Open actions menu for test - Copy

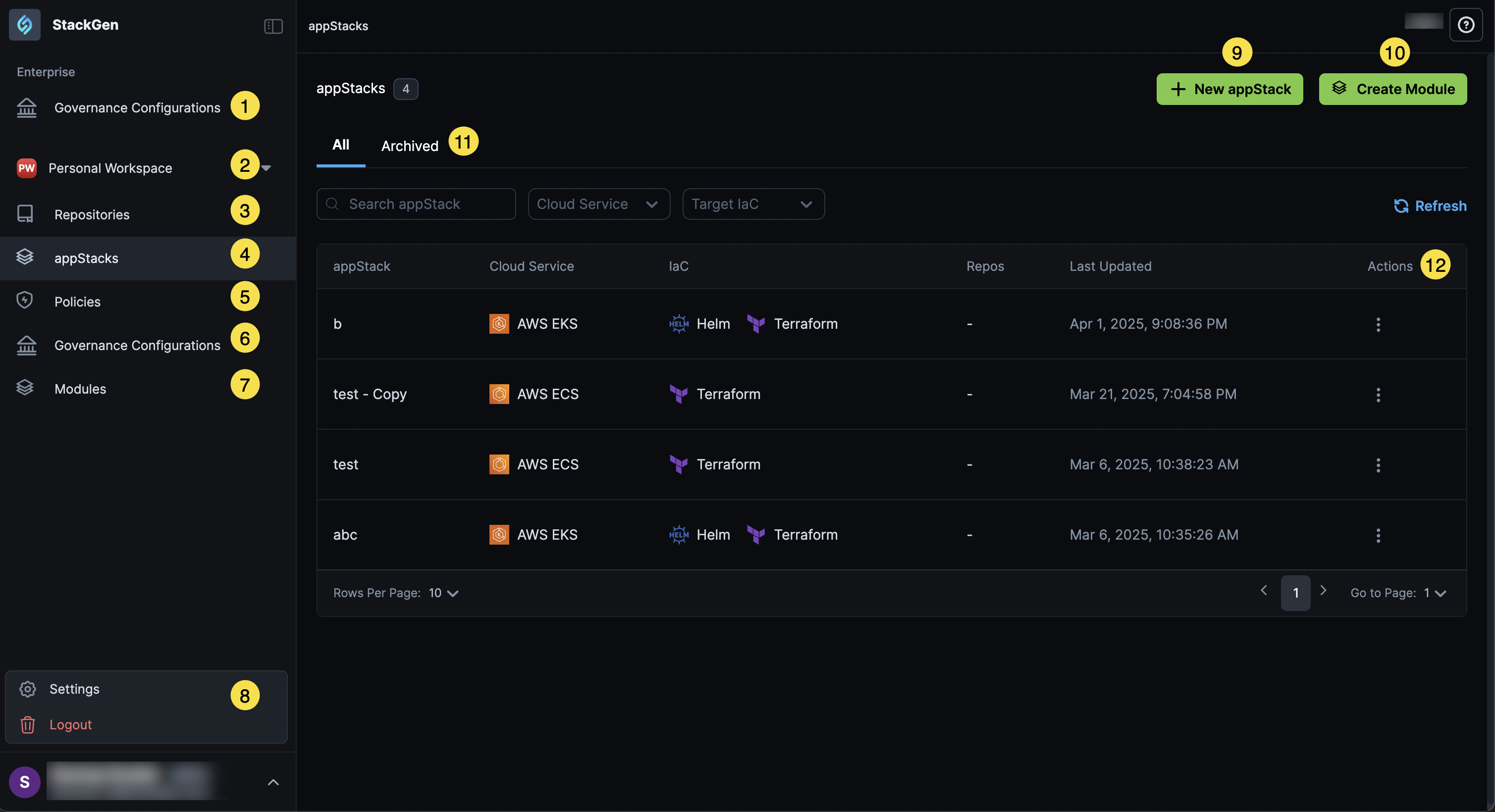click(x=1379, y=395)
